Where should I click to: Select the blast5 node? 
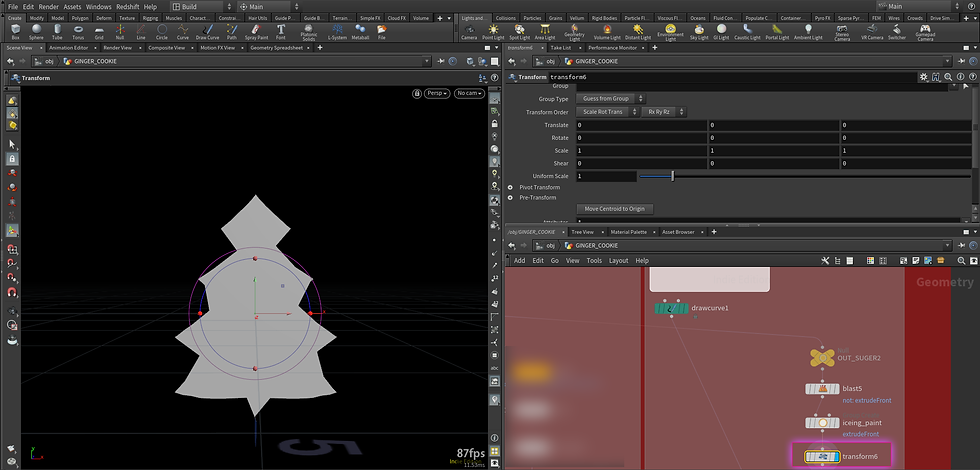pos(822,389)
